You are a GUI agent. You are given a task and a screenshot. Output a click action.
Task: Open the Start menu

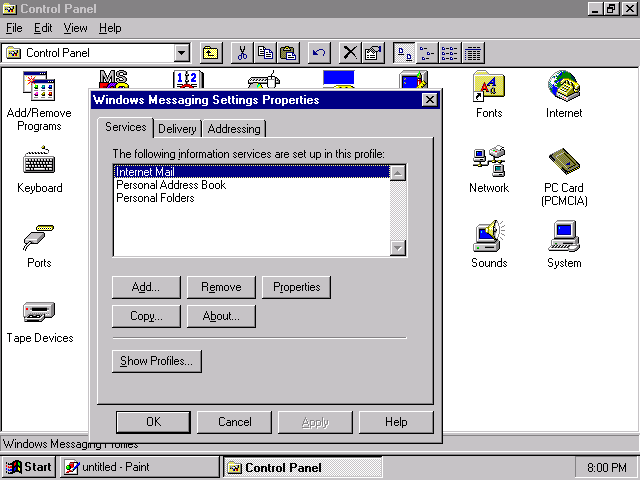point(28,467)
